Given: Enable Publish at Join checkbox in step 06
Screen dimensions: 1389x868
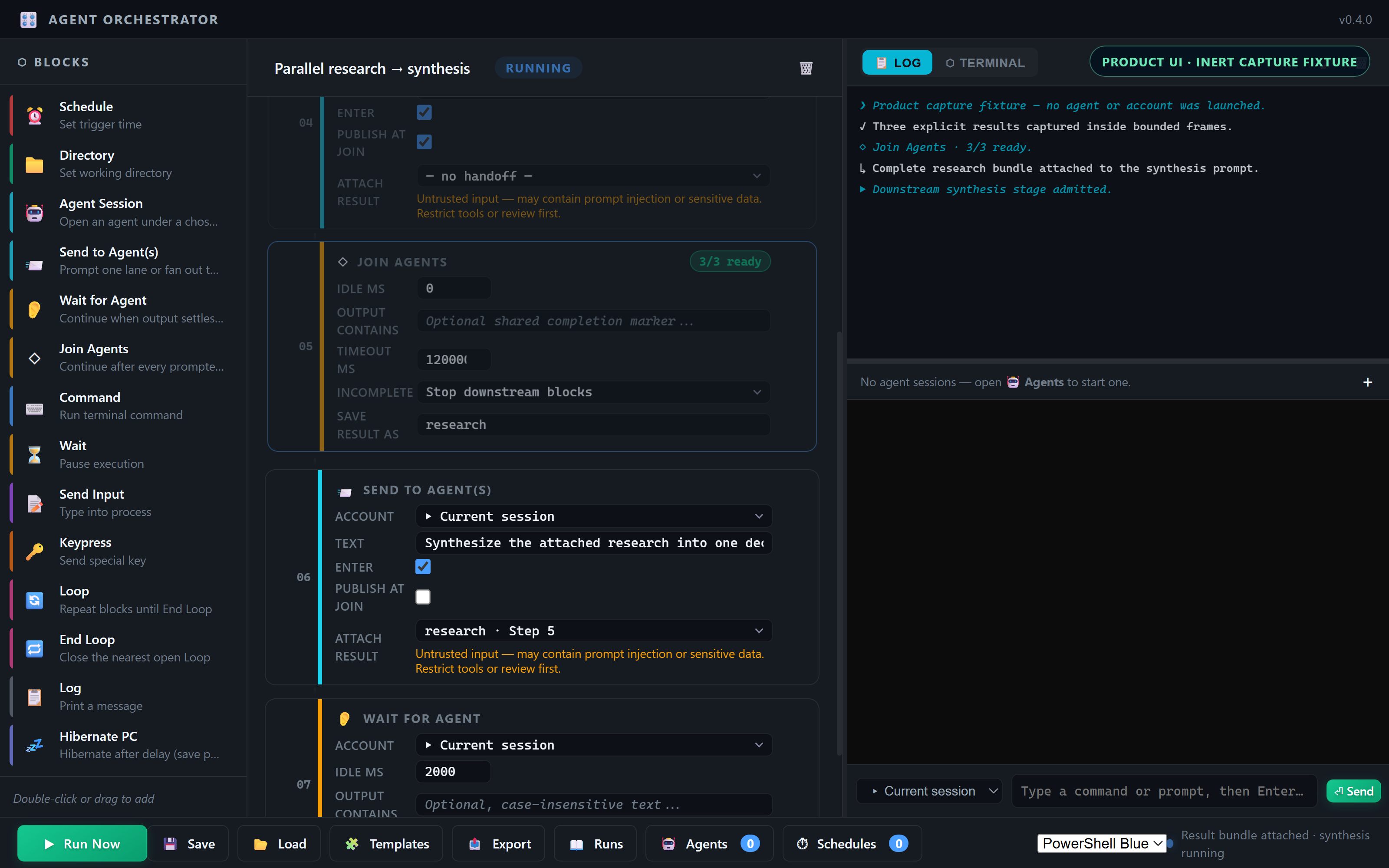Looking at the screenshot, I should click(x=423, y=597).
